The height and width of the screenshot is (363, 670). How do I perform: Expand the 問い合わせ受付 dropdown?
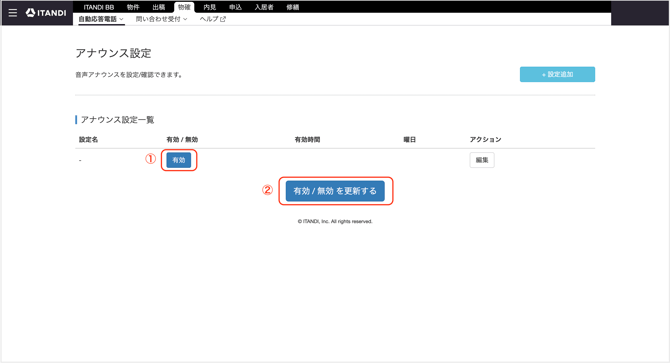pyautogui.click(x=162, y=19)
